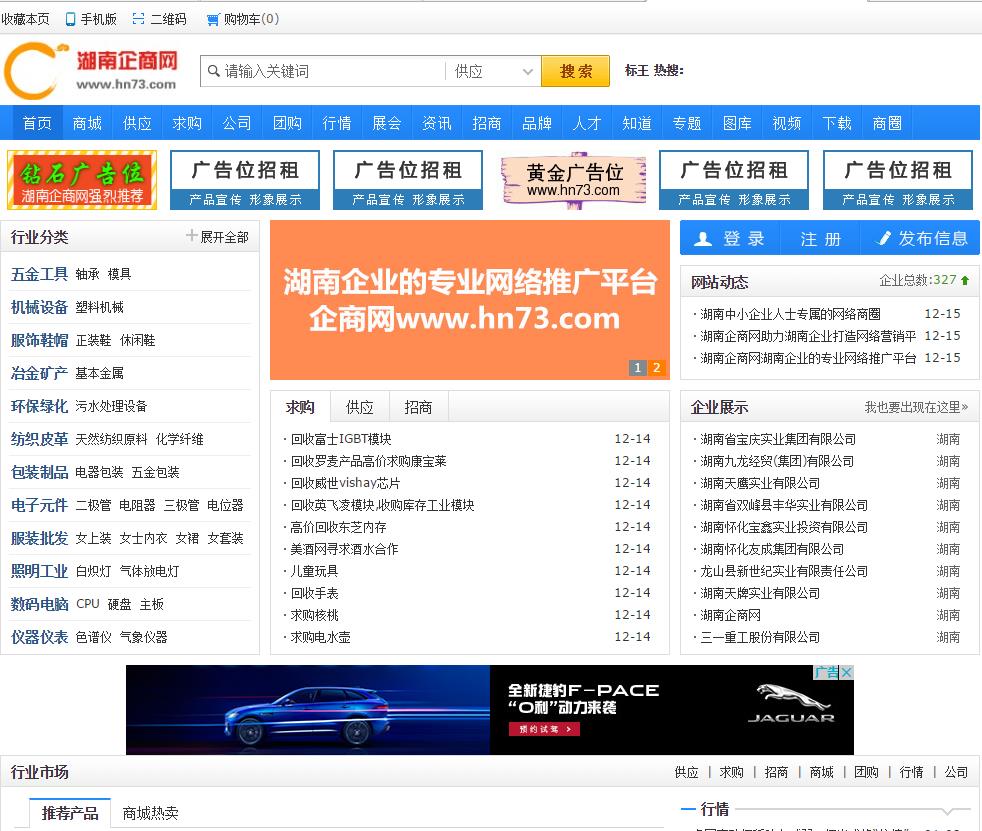Viewport: 982px width, 831px height.
Task: Close the Jaguar advertisement with X
Action: pos(847,672)
